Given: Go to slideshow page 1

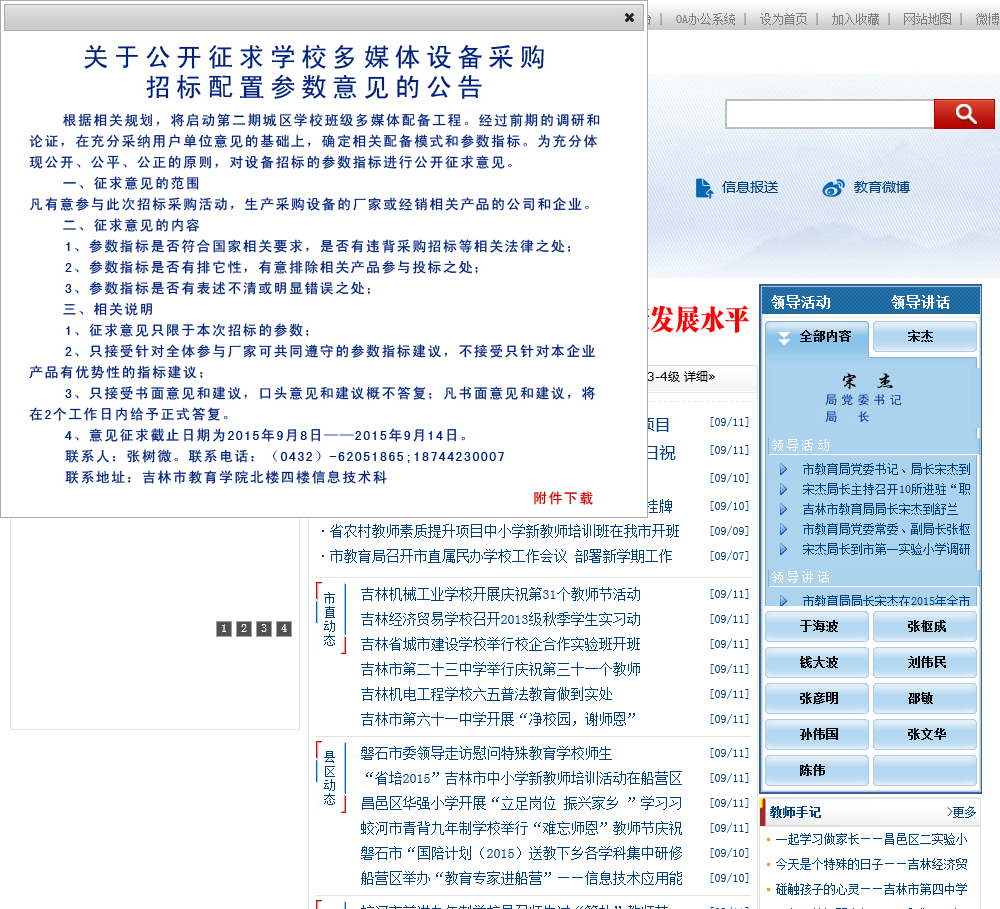Looking at the screenshot, I should click(224, 628).
